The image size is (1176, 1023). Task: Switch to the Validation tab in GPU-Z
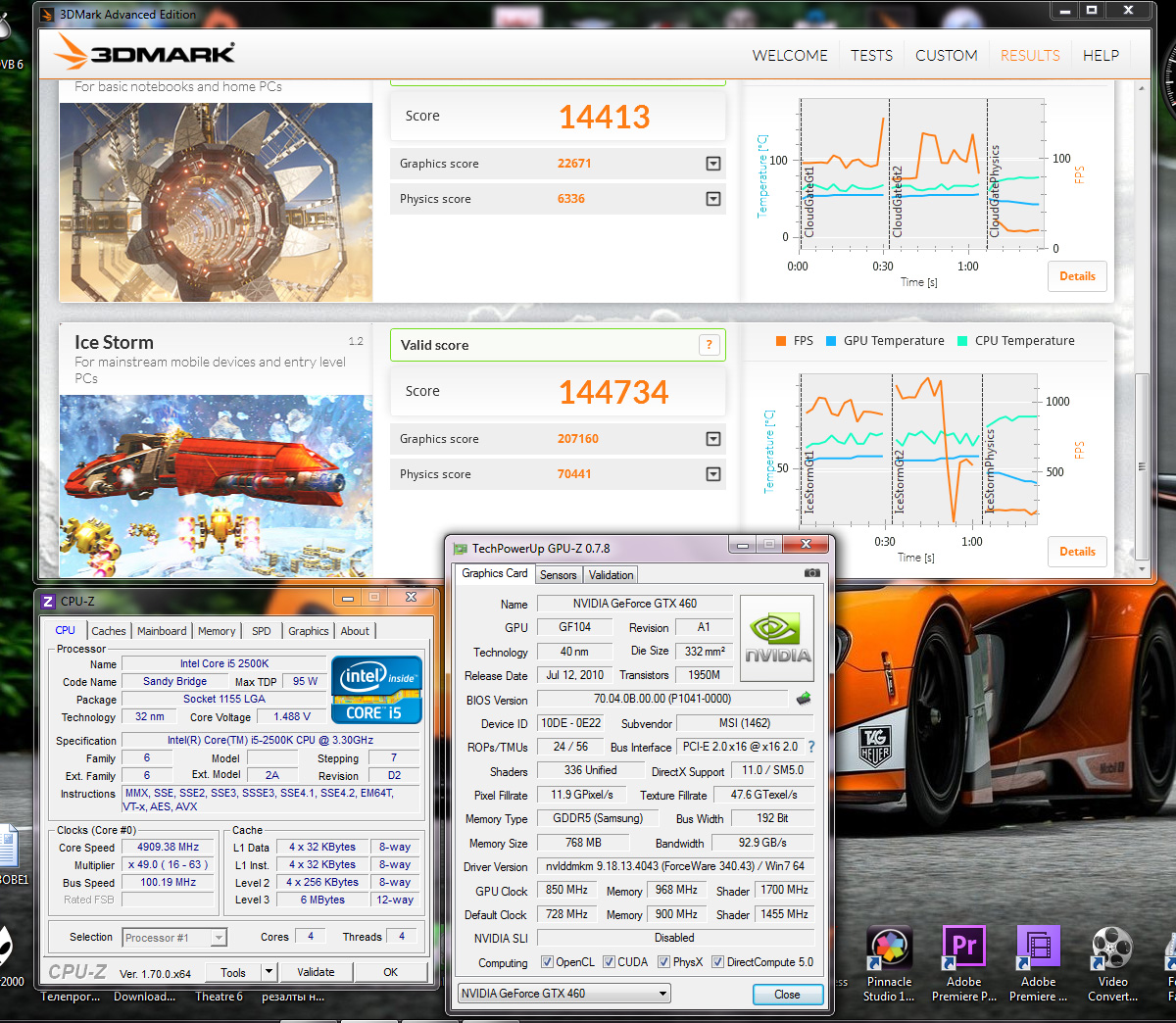(612, 575)
